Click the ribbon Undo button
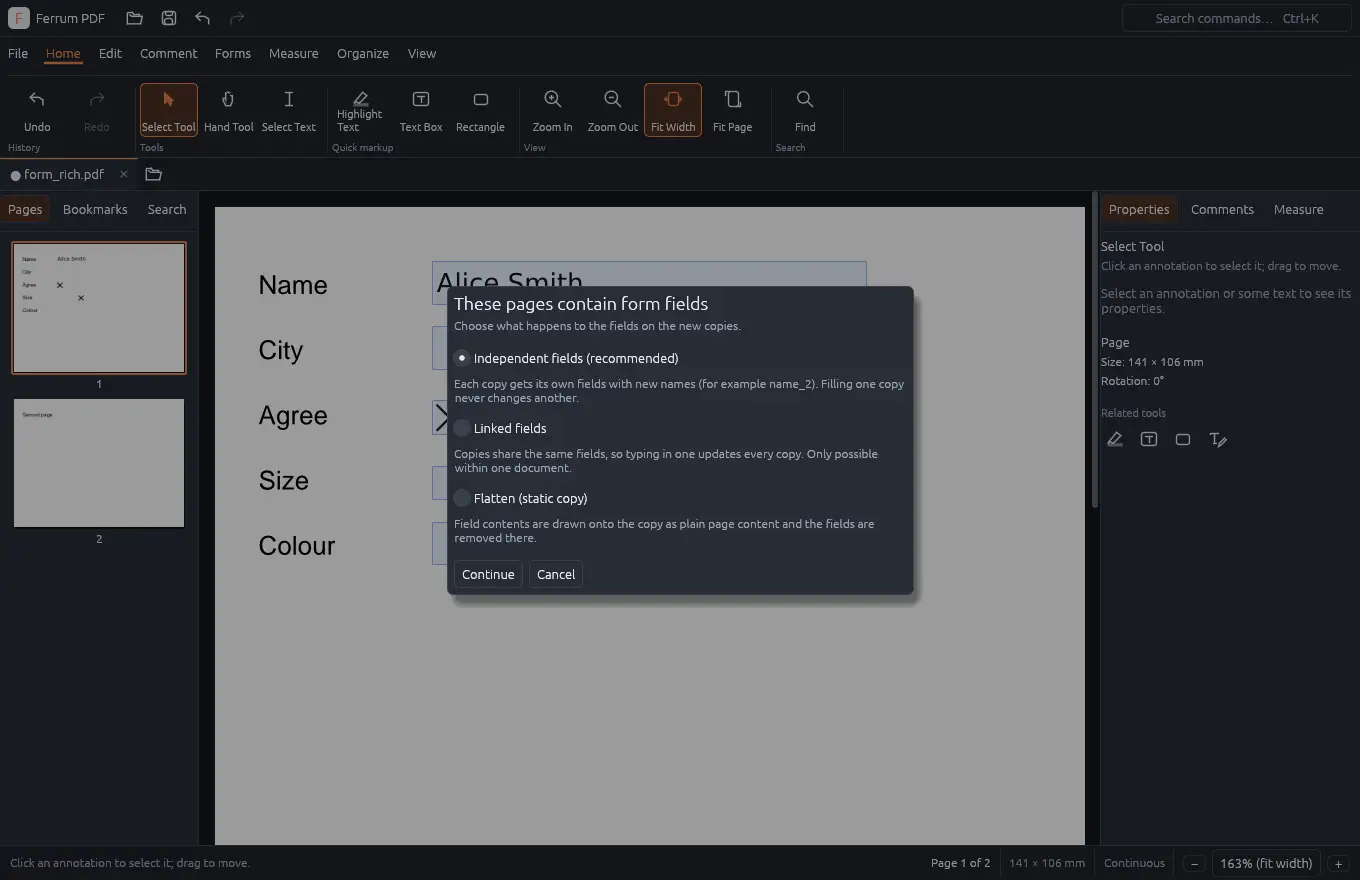 point(37,110)
